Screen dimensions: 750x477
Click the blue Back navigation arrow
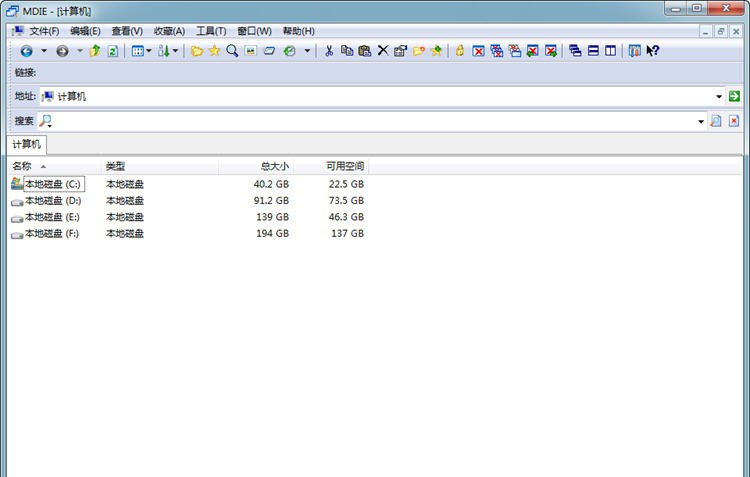[26, 51]
